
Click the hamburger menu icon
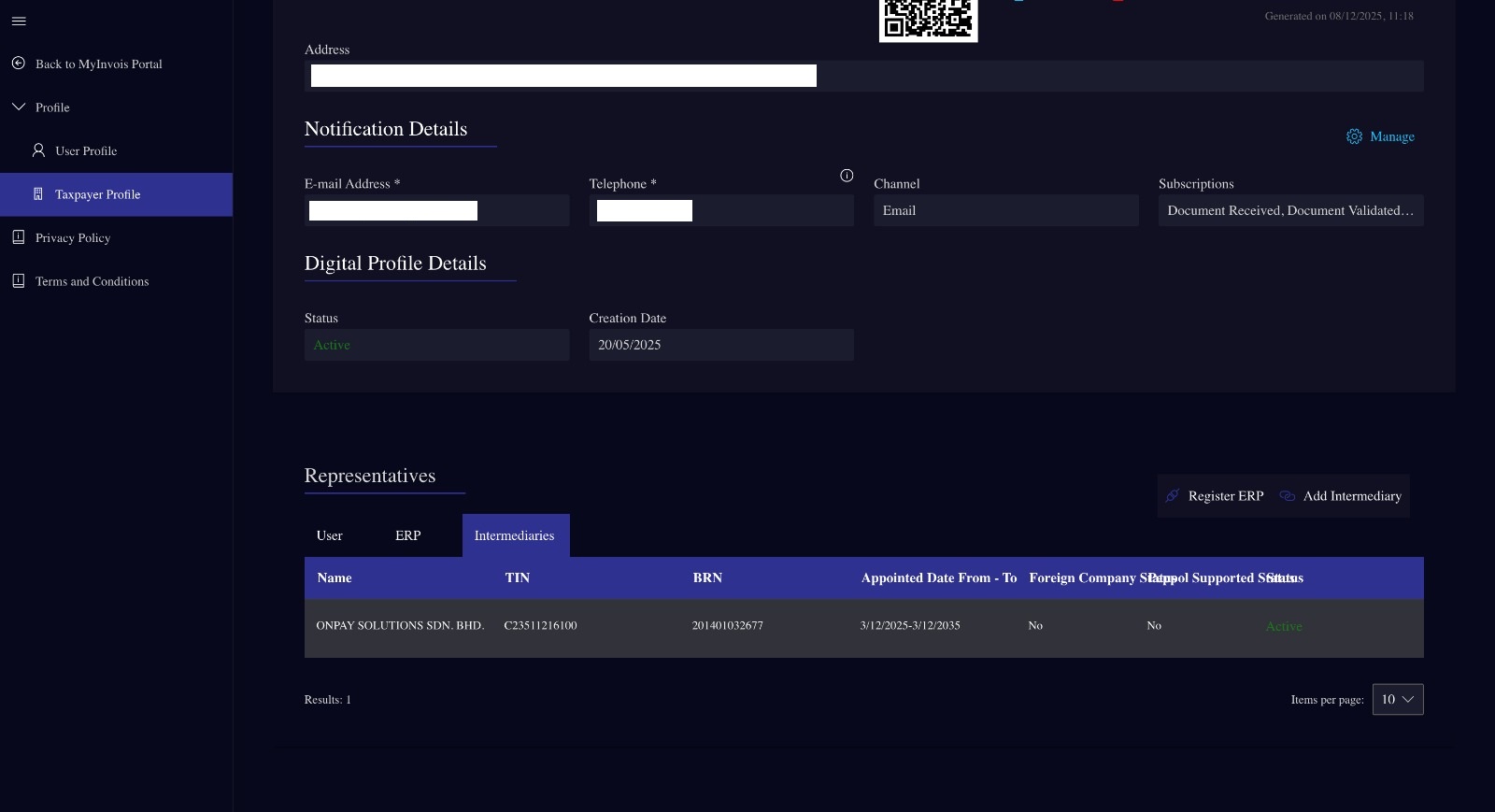pyautogui.click(x=19, y=21)
